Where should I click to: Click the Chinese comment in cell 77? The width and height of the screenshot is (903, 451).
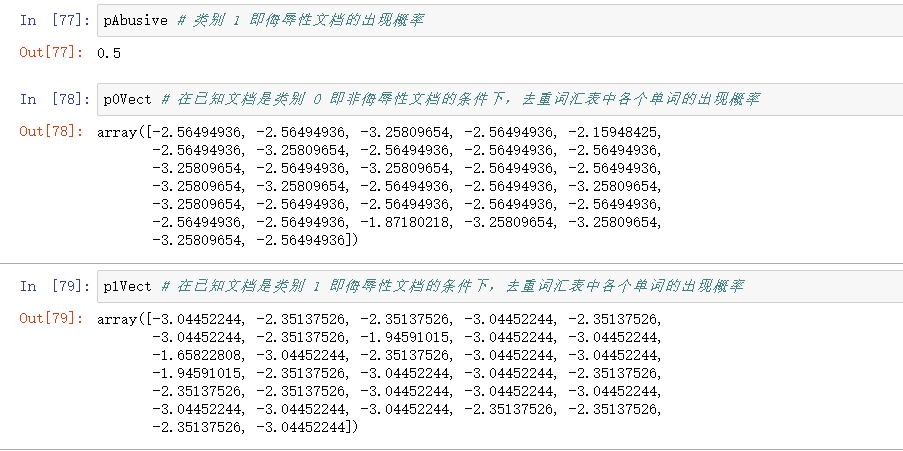click(x=301, y=21)
